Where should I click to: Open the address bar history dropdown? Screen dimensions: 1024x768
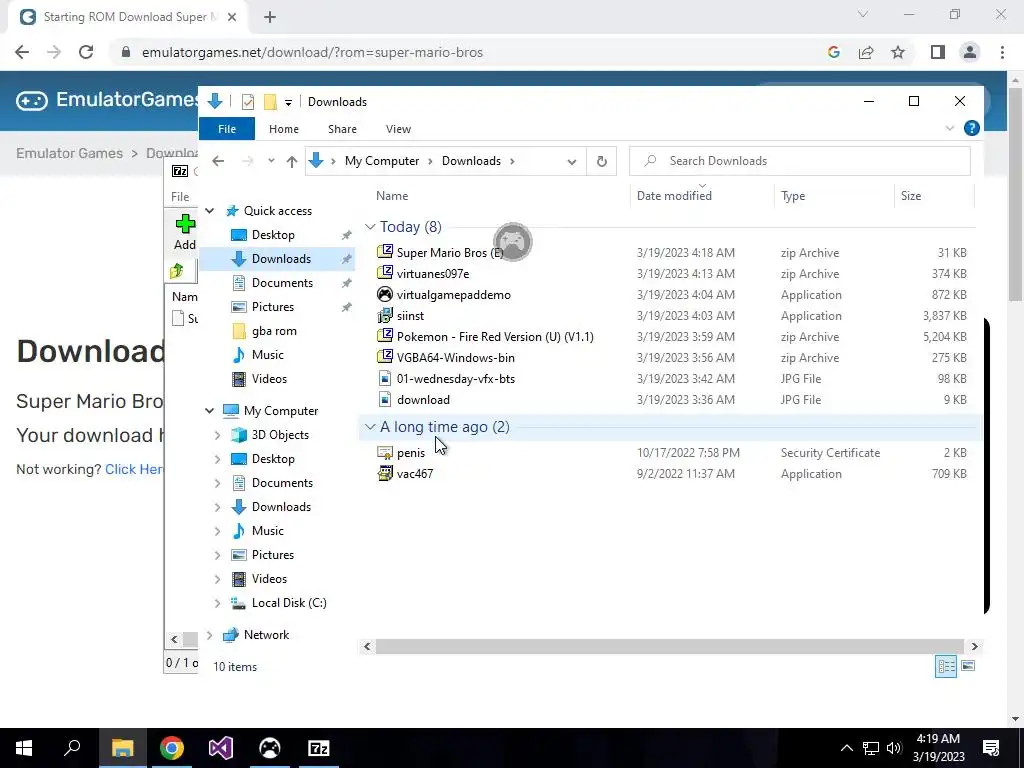(x=571, y=161)
